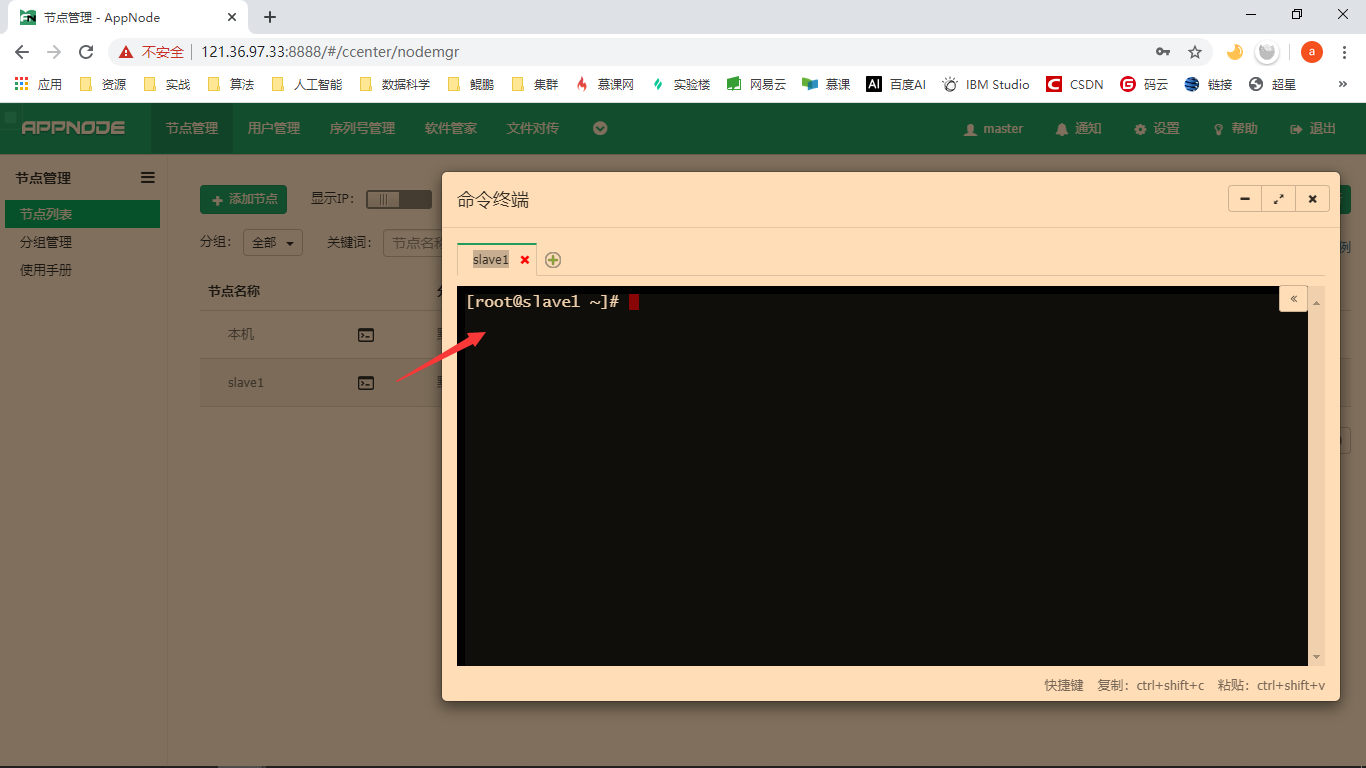Click the 不安全 security warning icon
This screenshot has width=1366, height=768.
[126, 52]
